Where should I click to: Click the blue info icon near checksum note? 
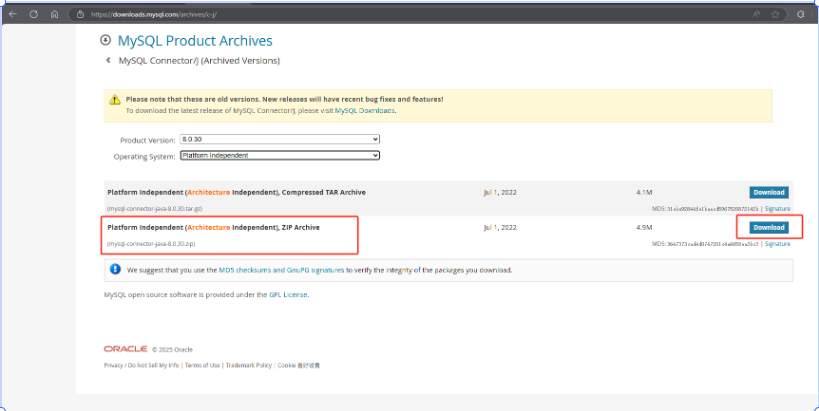click(x=115, y=269)
